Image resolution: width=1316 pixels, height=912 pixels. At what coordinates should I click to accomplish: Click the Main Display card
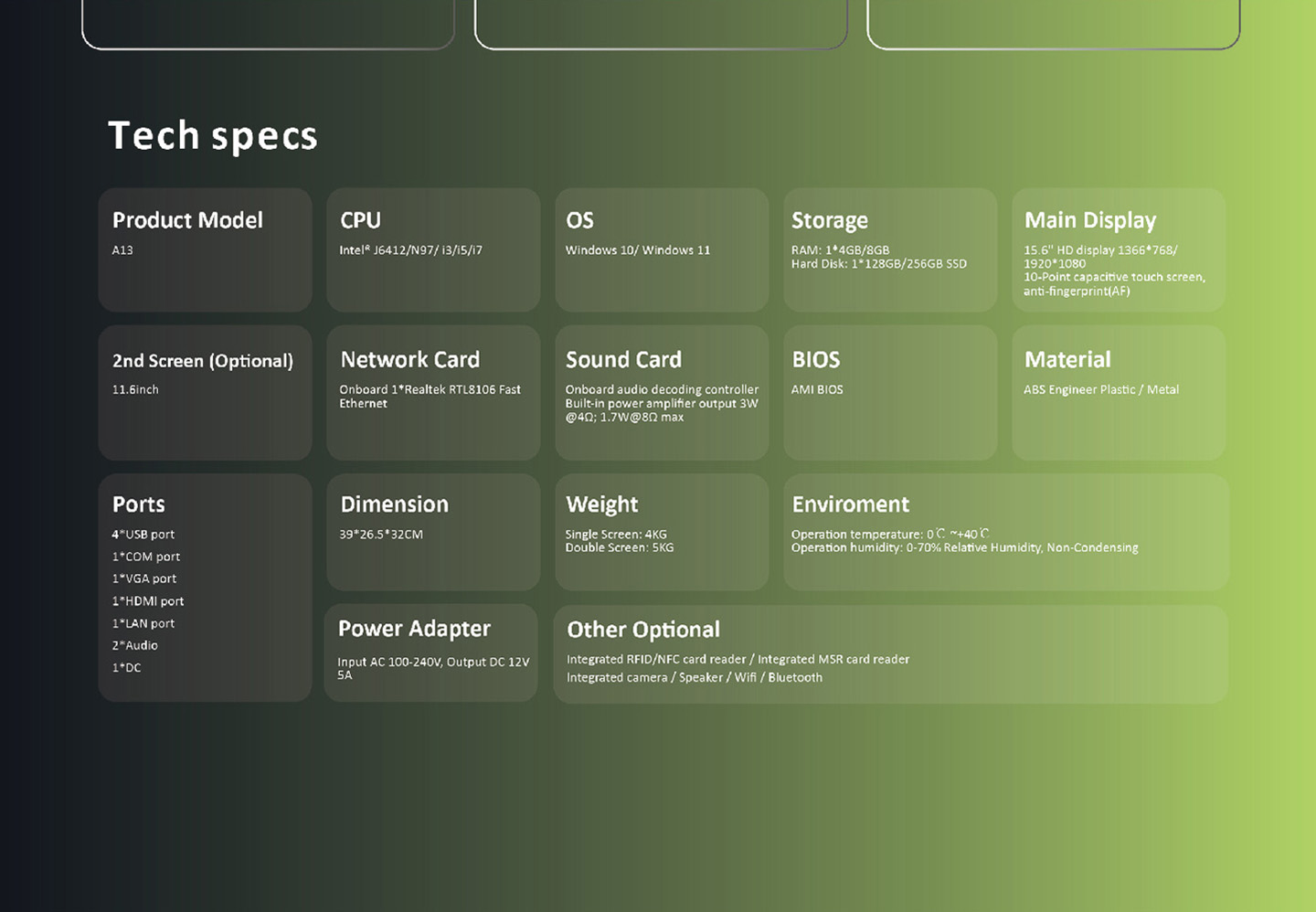1119,249
